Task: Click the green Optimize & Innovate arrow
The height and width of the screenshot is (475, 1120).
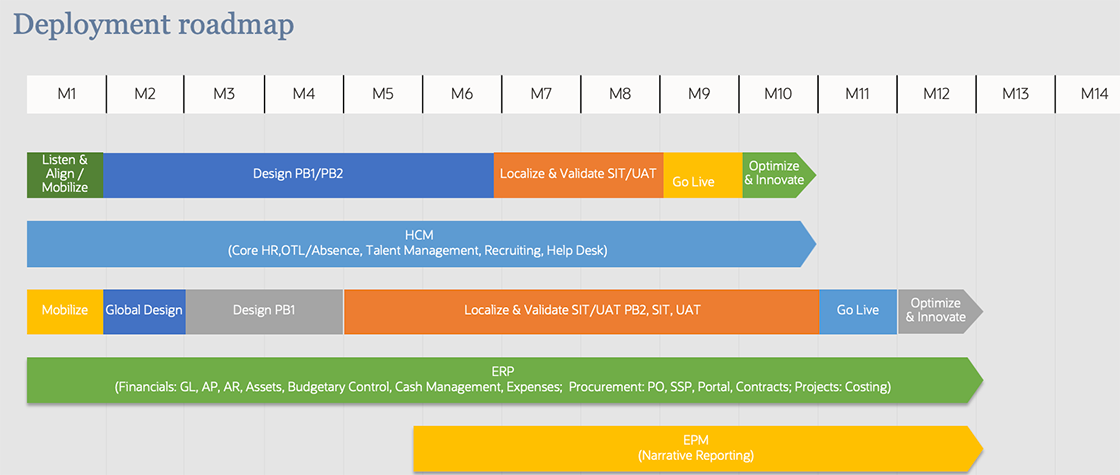Action: click(776, 174)
